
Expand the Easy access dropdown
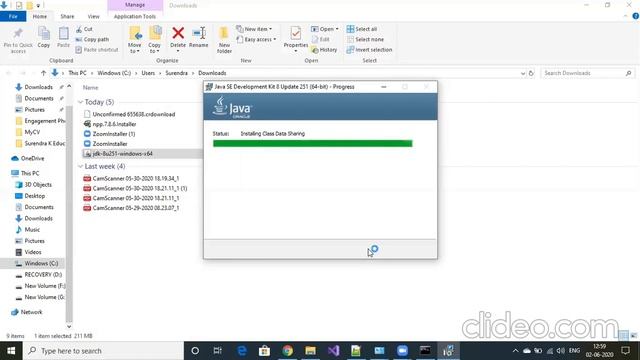click(x=256, y=39)
